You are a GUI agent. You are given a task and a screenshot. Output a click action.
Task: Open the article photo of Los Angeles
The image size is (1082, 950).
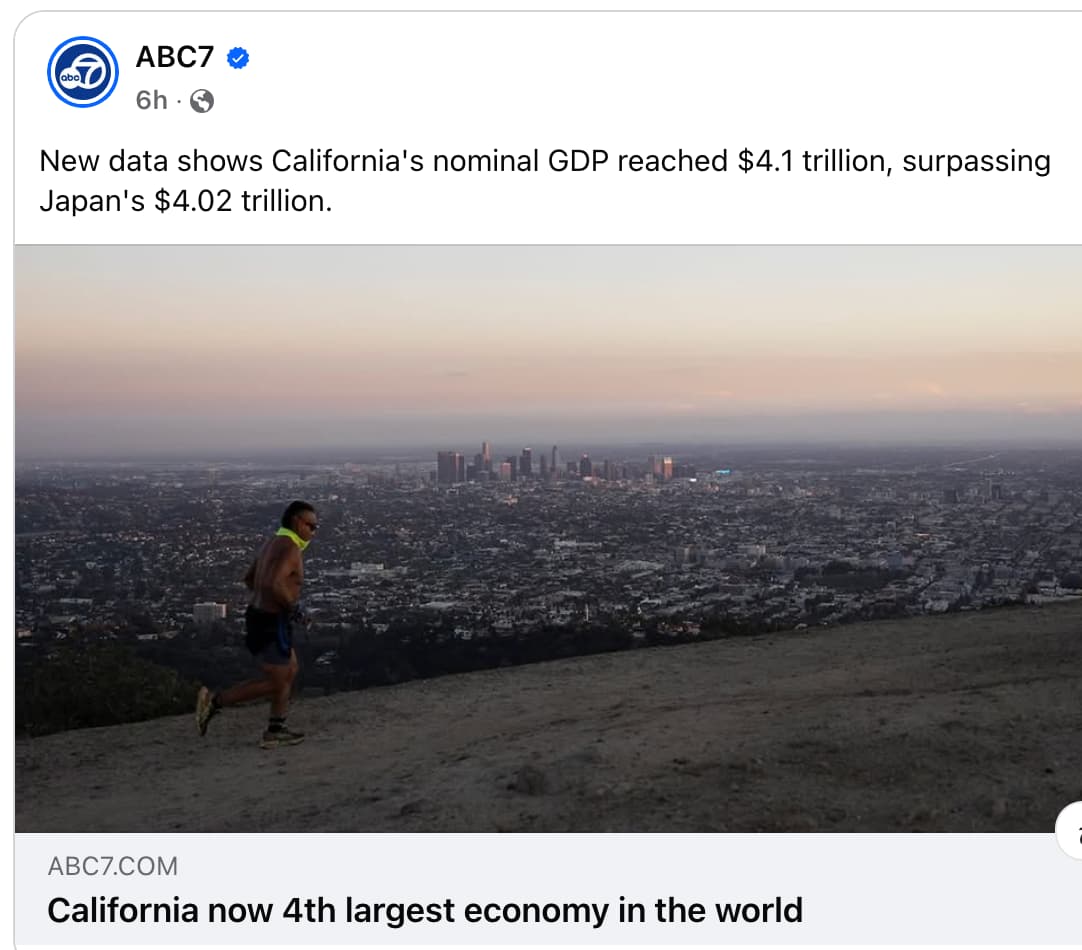click(548, 539)
